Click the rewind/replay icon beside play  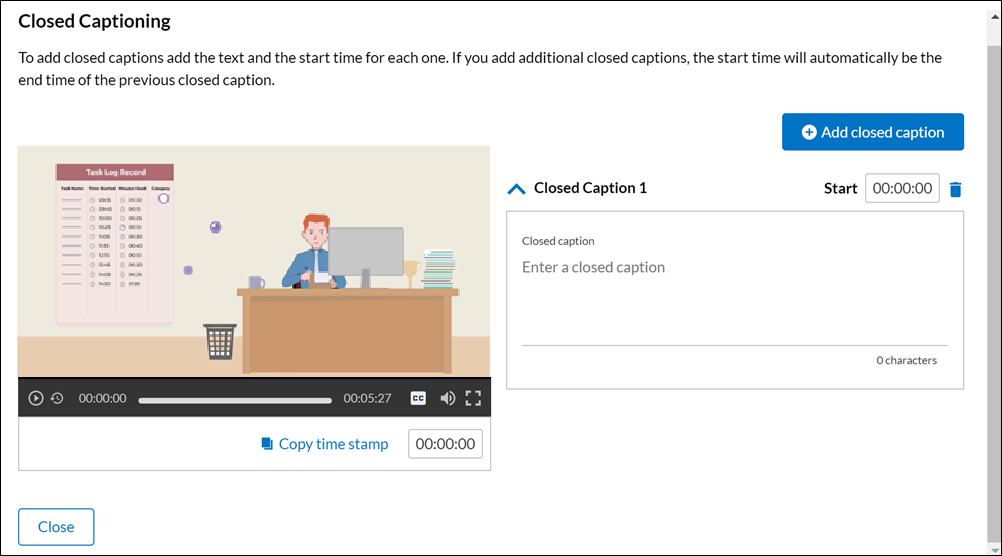57,398
